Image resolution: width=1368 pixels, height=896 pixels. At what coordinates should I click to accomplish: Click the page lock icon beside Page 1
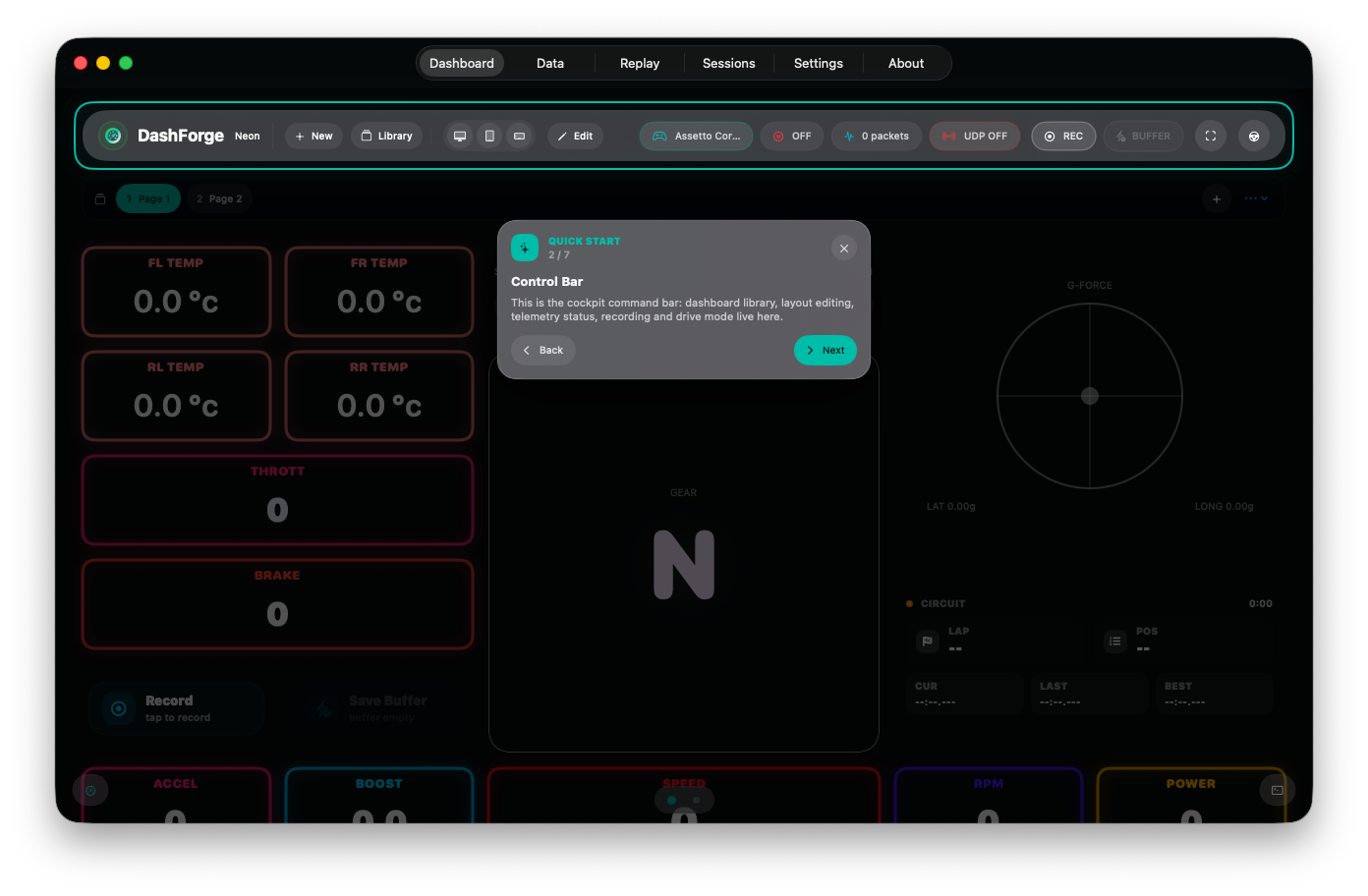pos(100,198)
